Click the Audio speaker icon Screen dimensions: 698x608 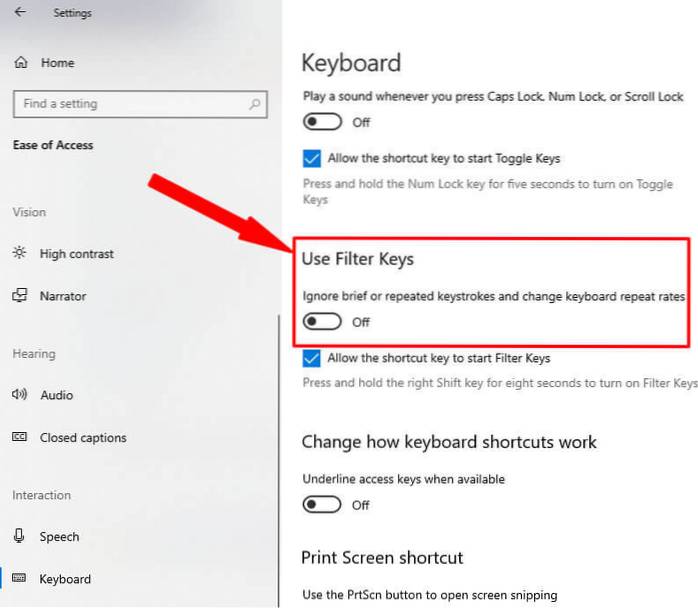tap(20, 394)
